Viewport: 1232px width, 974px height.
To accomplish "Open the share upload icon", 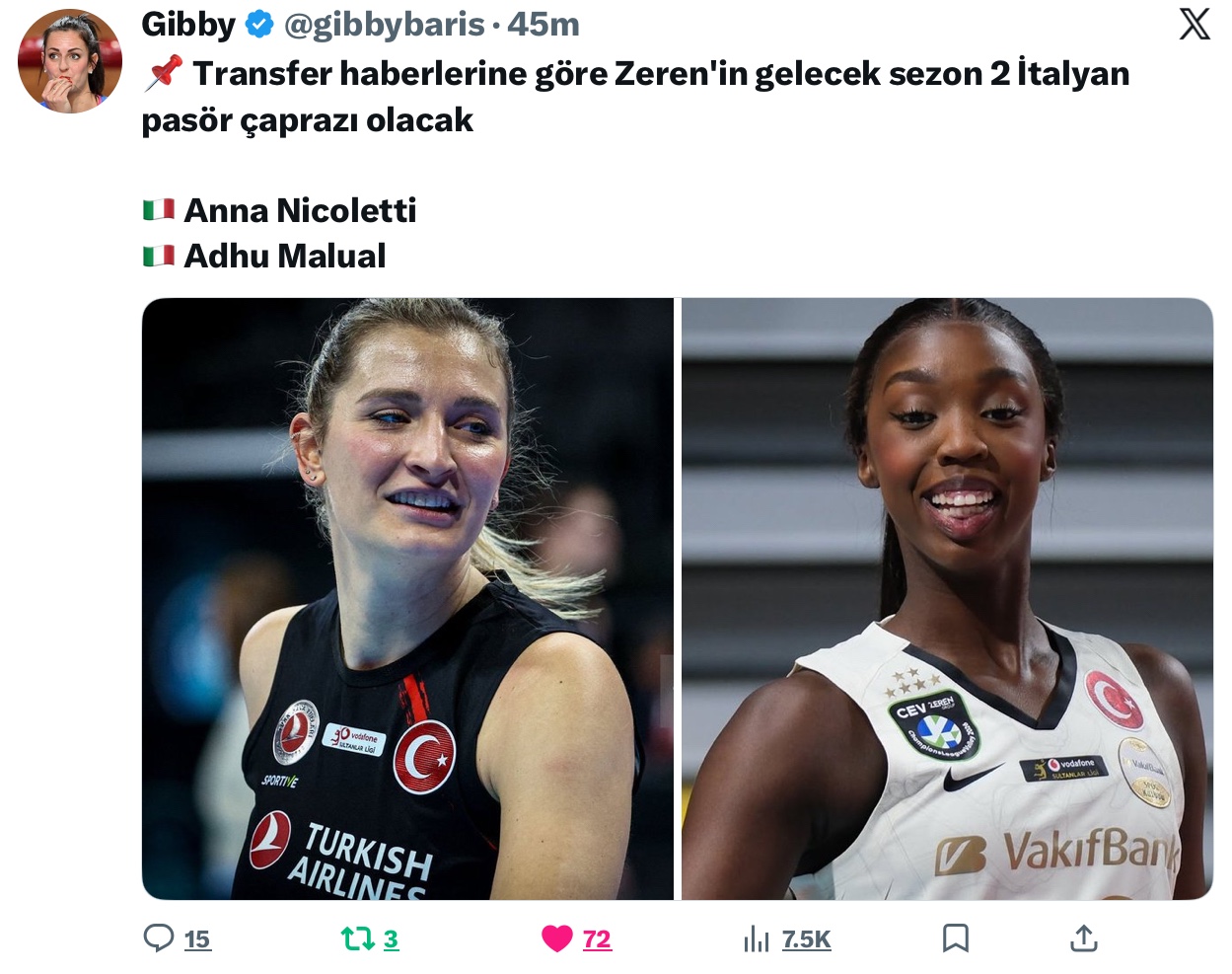I will pyautogui.click(x=1084, y=938).
